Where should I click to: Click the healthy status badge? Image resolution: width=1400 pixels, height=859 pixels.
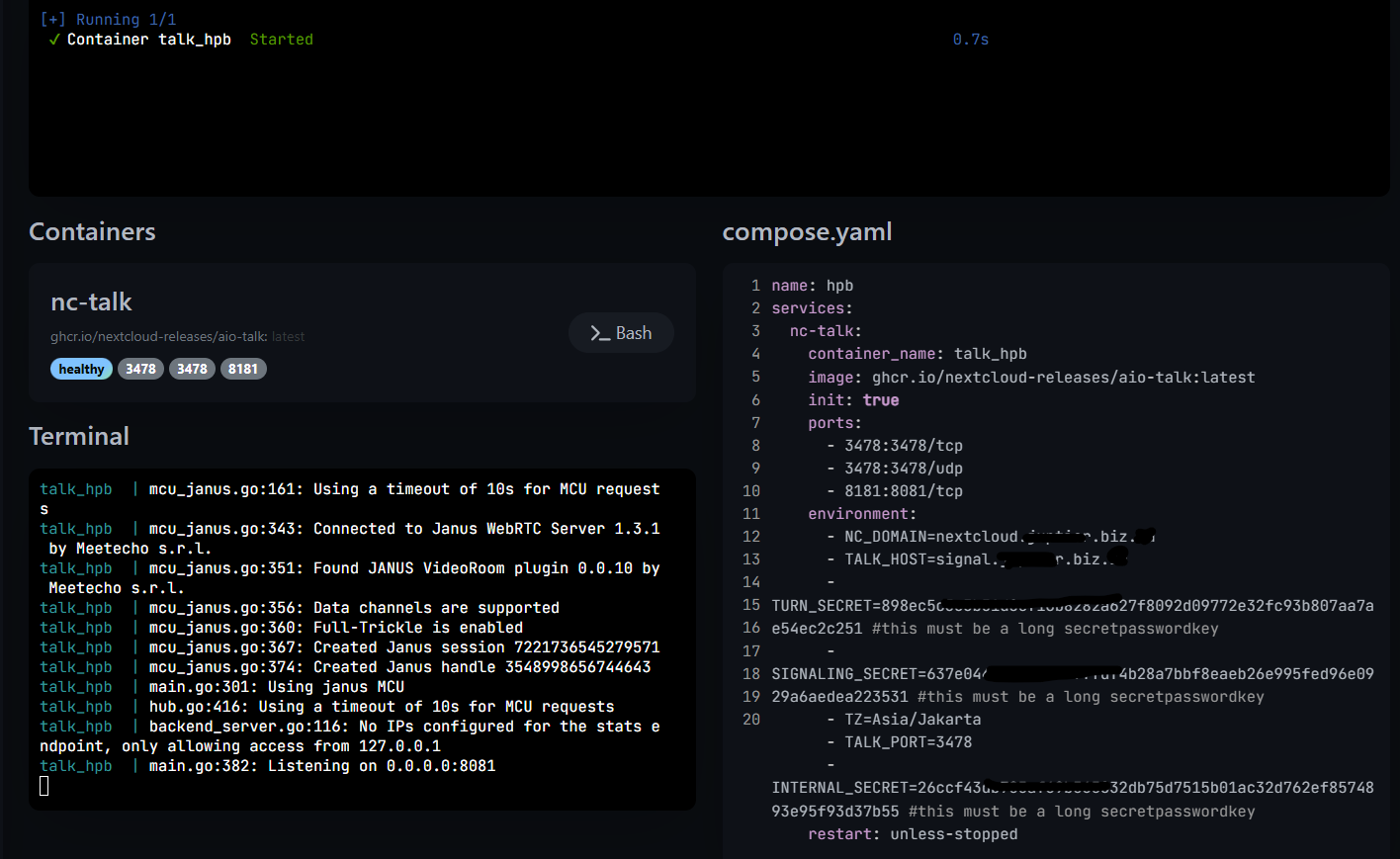81,369
